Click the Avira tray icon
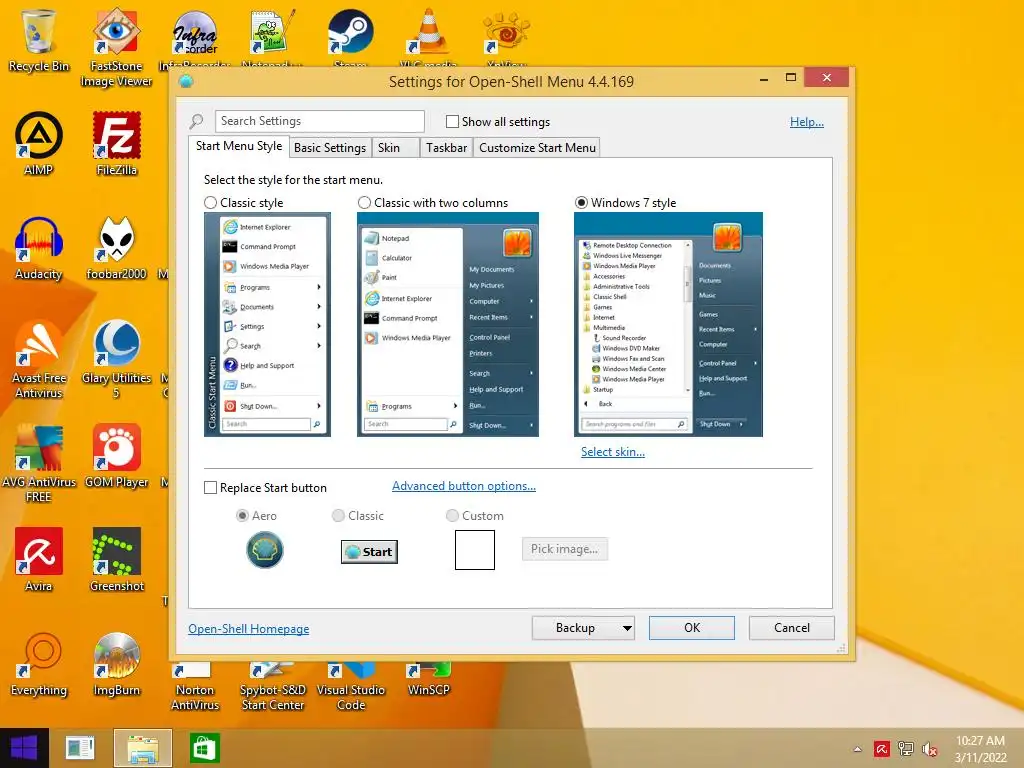1024x768 pixels. tap(882, 749)
